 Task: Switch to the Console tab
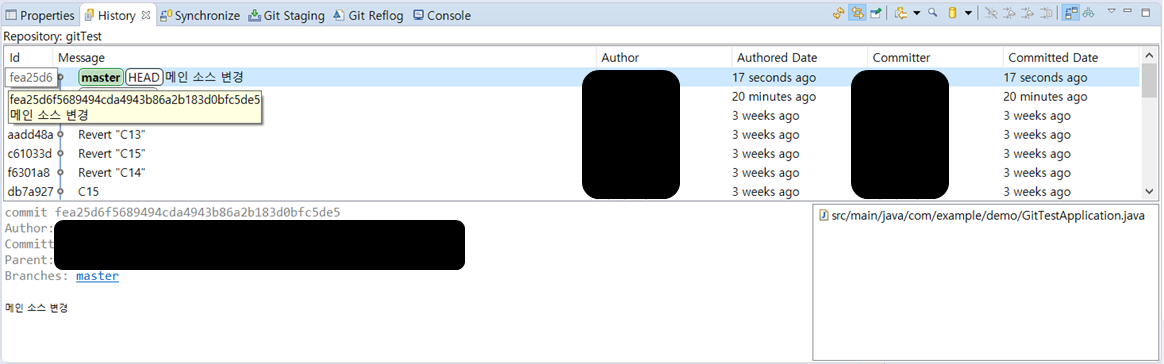[442, 15]
